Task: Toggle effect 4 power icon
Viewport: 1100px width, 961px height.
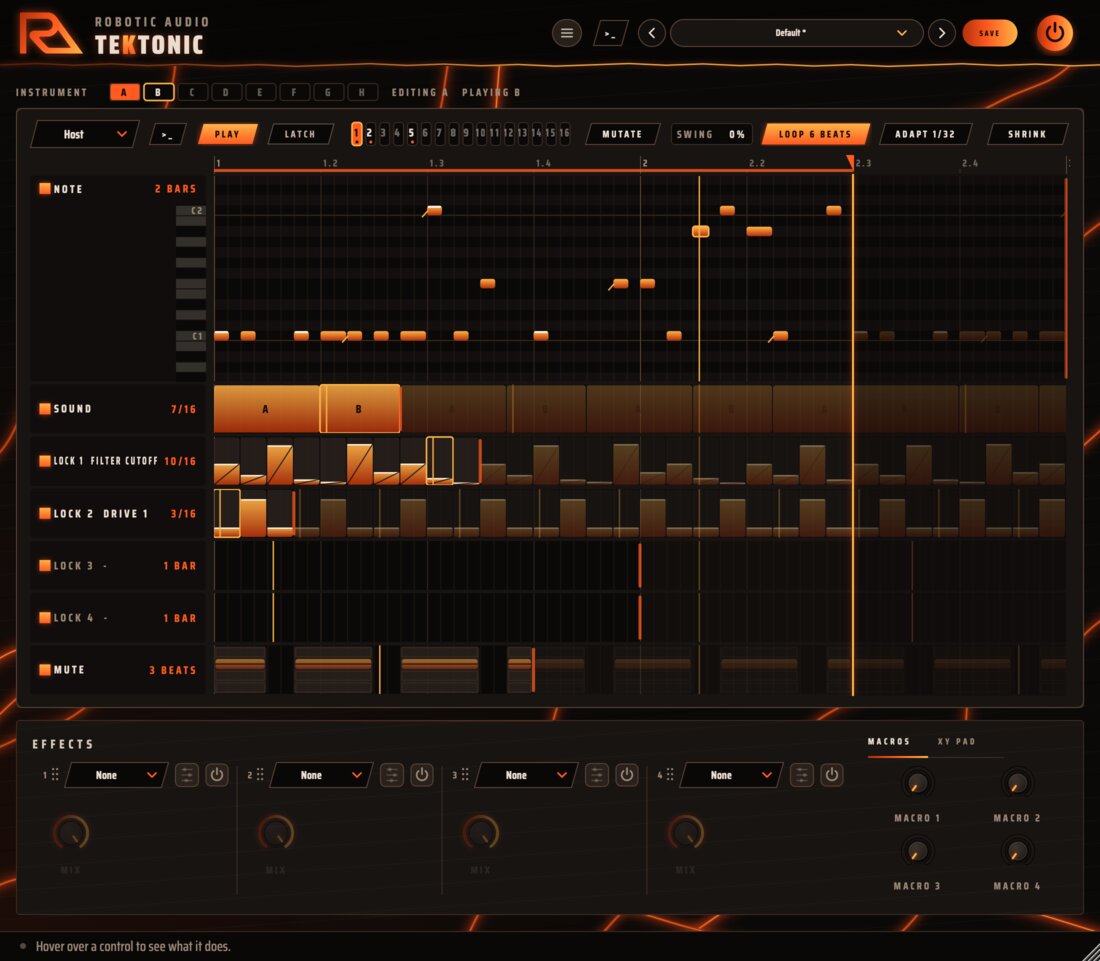Action: tap(831, 775)
